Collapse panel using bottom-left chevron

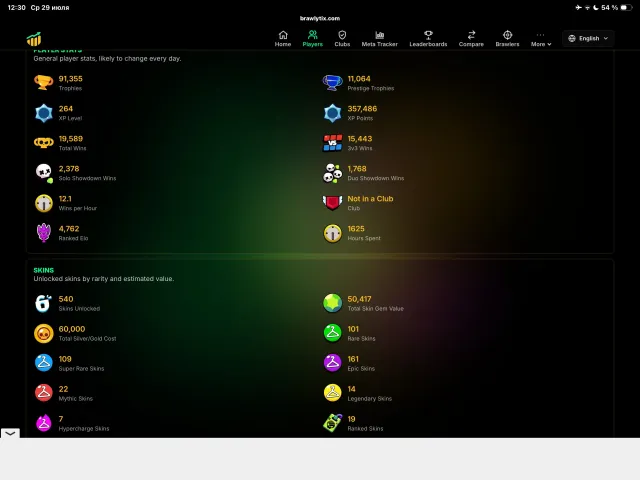(x=10, y=433)
